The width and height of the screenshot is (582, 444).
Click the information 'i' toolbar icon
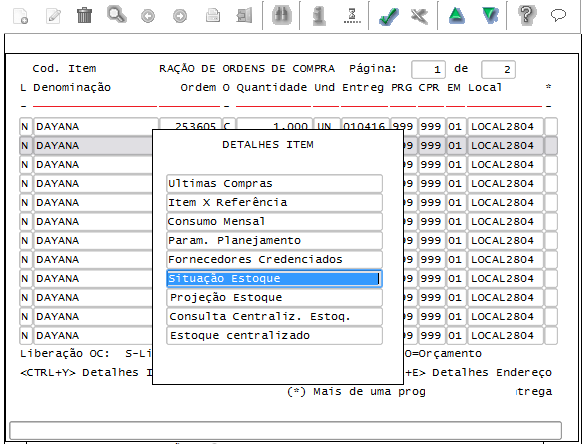[x=319, y=16]
